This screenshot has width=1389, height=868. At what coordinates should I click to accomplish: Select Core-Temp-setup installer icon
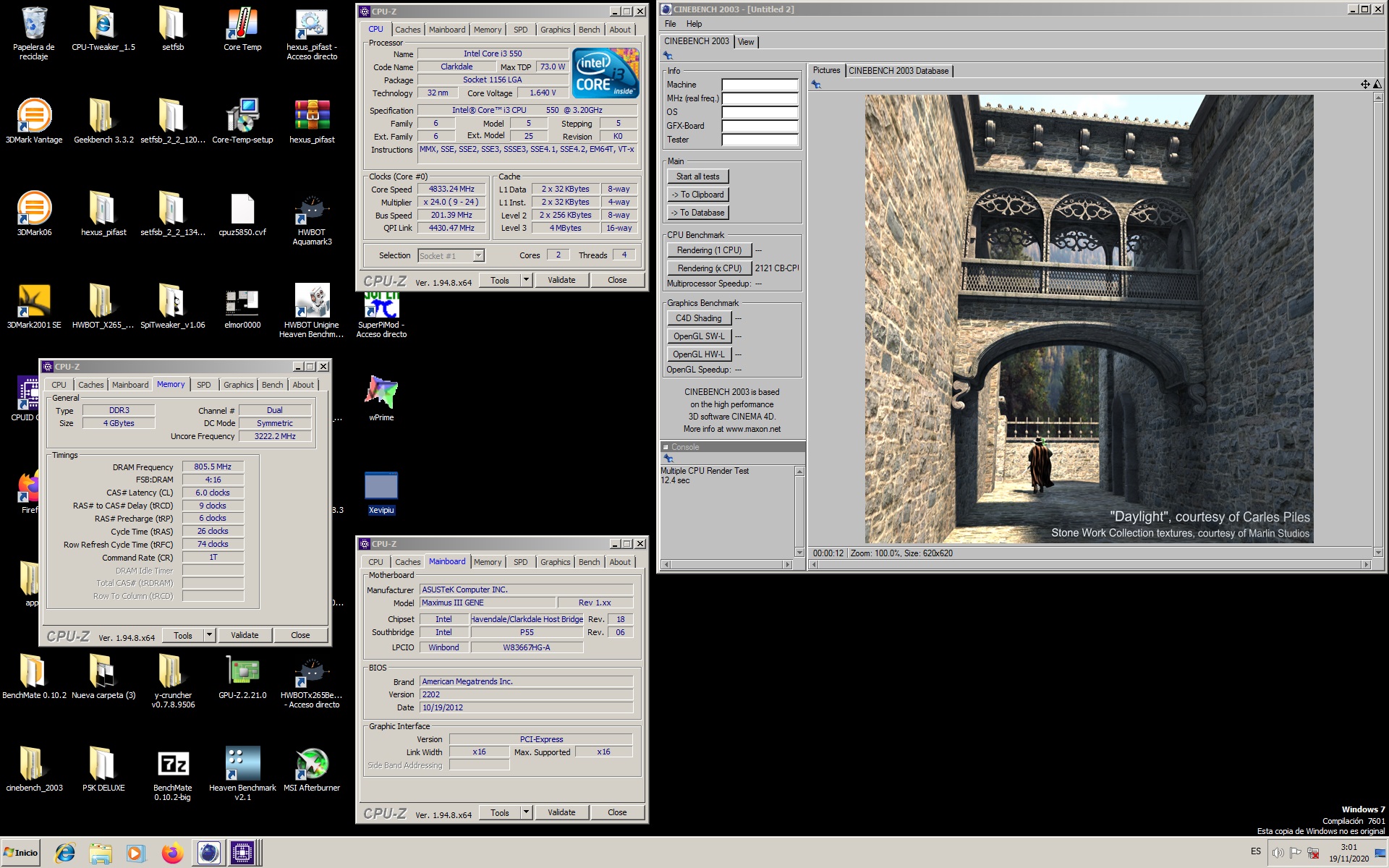pyautogui.click(x=242, y=121)
